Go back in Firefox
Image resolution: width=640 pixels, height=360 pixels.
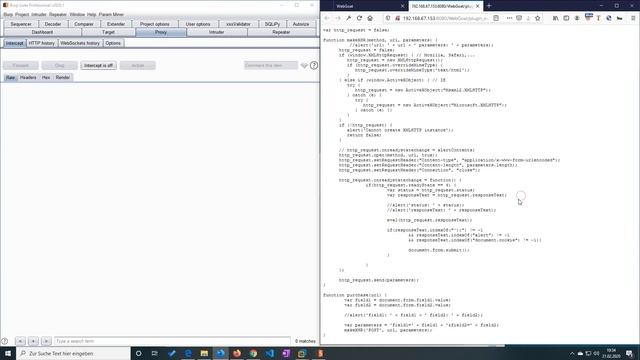click(327, 18)
